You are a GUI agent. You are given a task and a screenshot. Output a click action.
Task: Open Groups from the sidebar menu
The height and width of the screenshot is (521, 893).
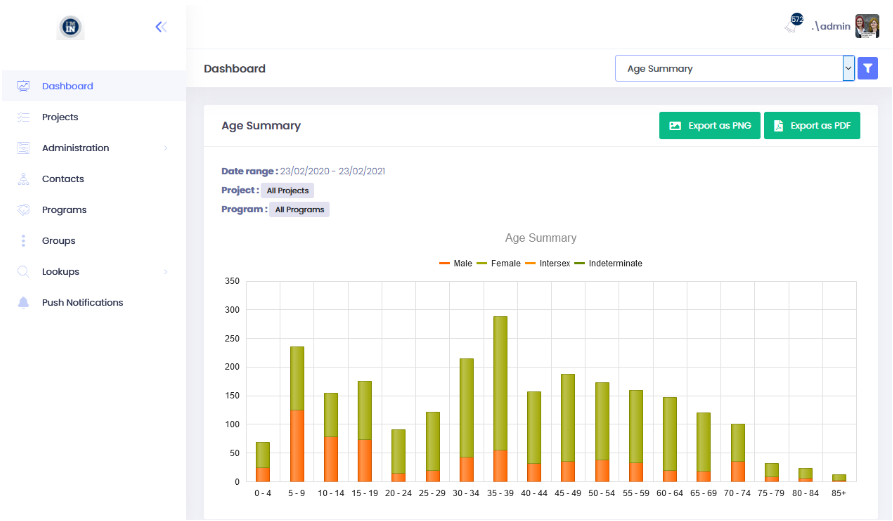(x=59, y=241)
